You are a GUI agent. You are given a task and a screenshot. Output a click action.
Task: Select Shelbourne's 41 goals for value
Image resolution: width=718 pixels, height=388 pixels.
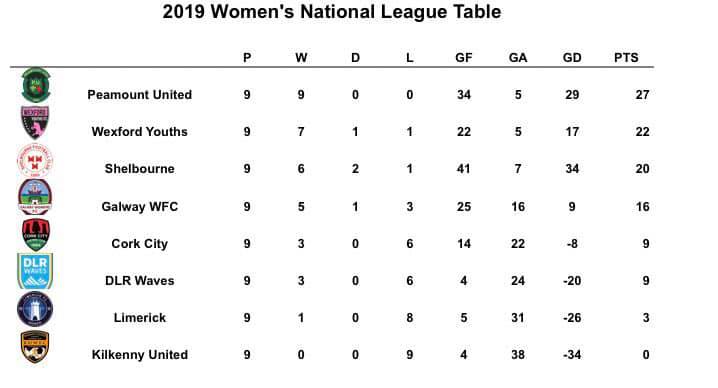tap(463, 169)
